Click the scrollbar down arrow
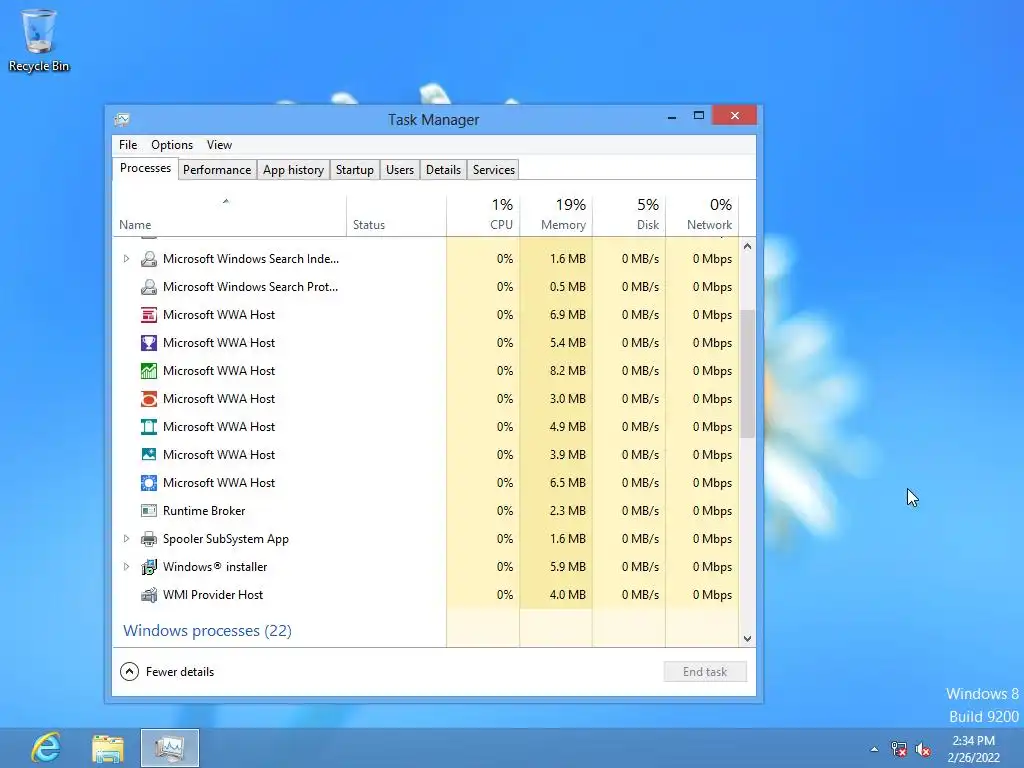 (748, 639)
